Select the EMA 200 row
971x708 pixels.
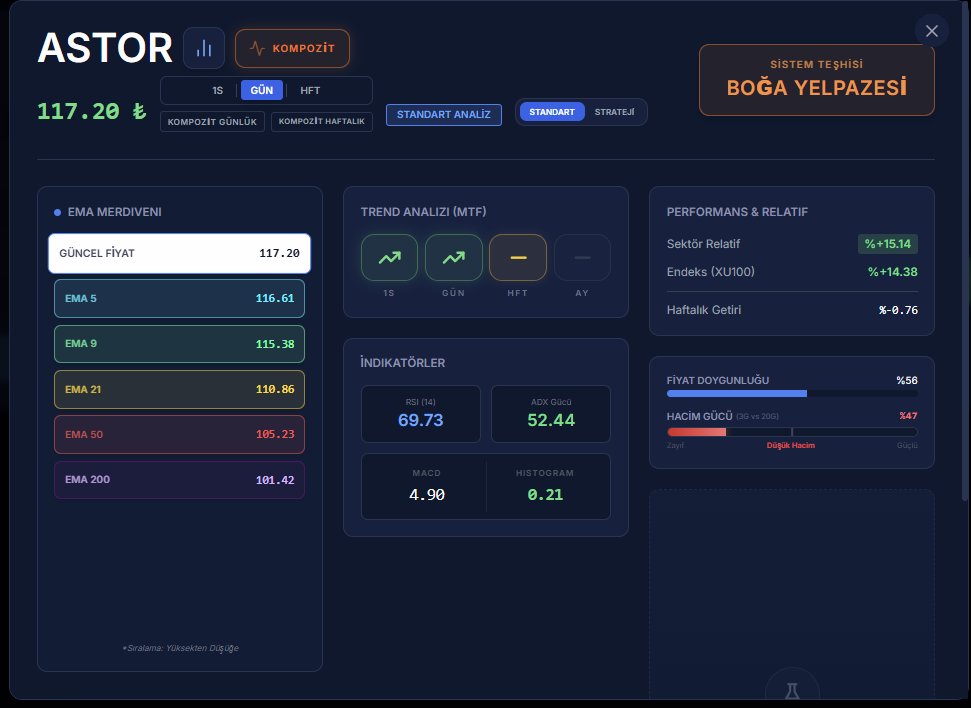point(180,480)
